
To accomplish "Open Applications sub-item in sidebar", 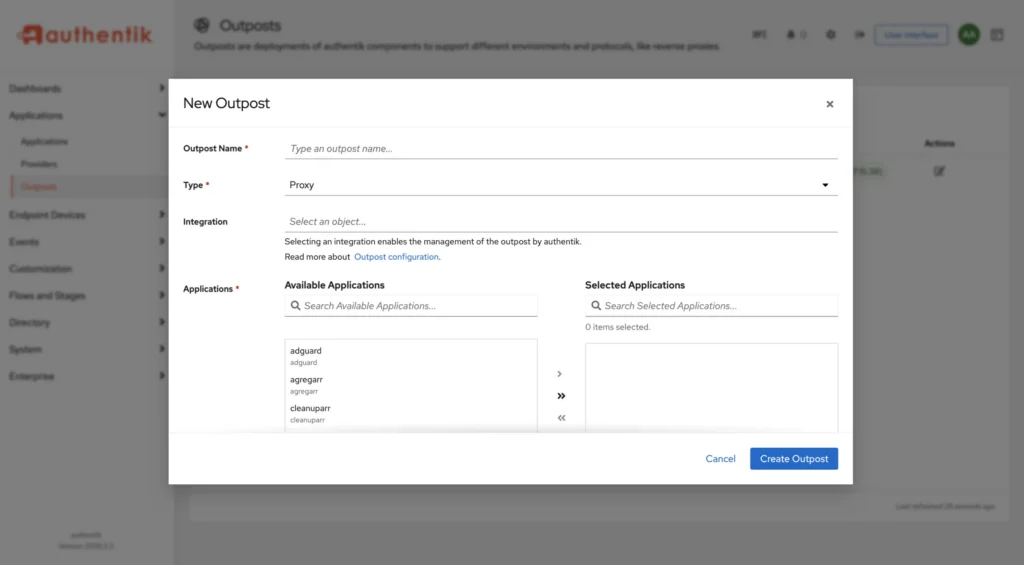I will tap(44, 142).
